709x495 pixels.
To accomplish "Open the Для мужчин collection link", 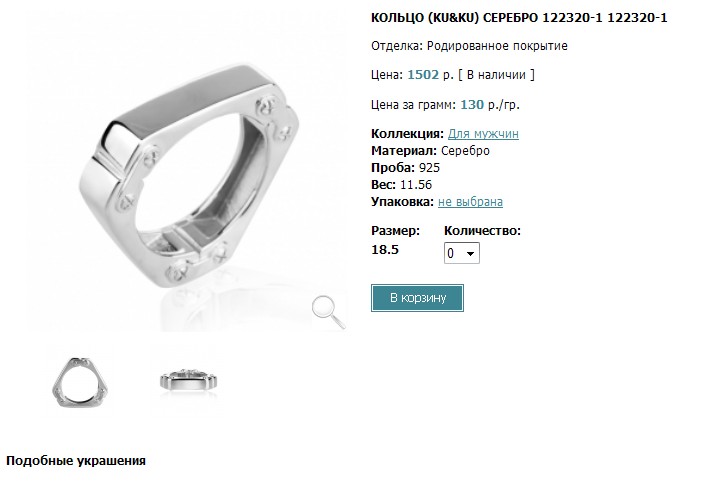I will (483, 134).
